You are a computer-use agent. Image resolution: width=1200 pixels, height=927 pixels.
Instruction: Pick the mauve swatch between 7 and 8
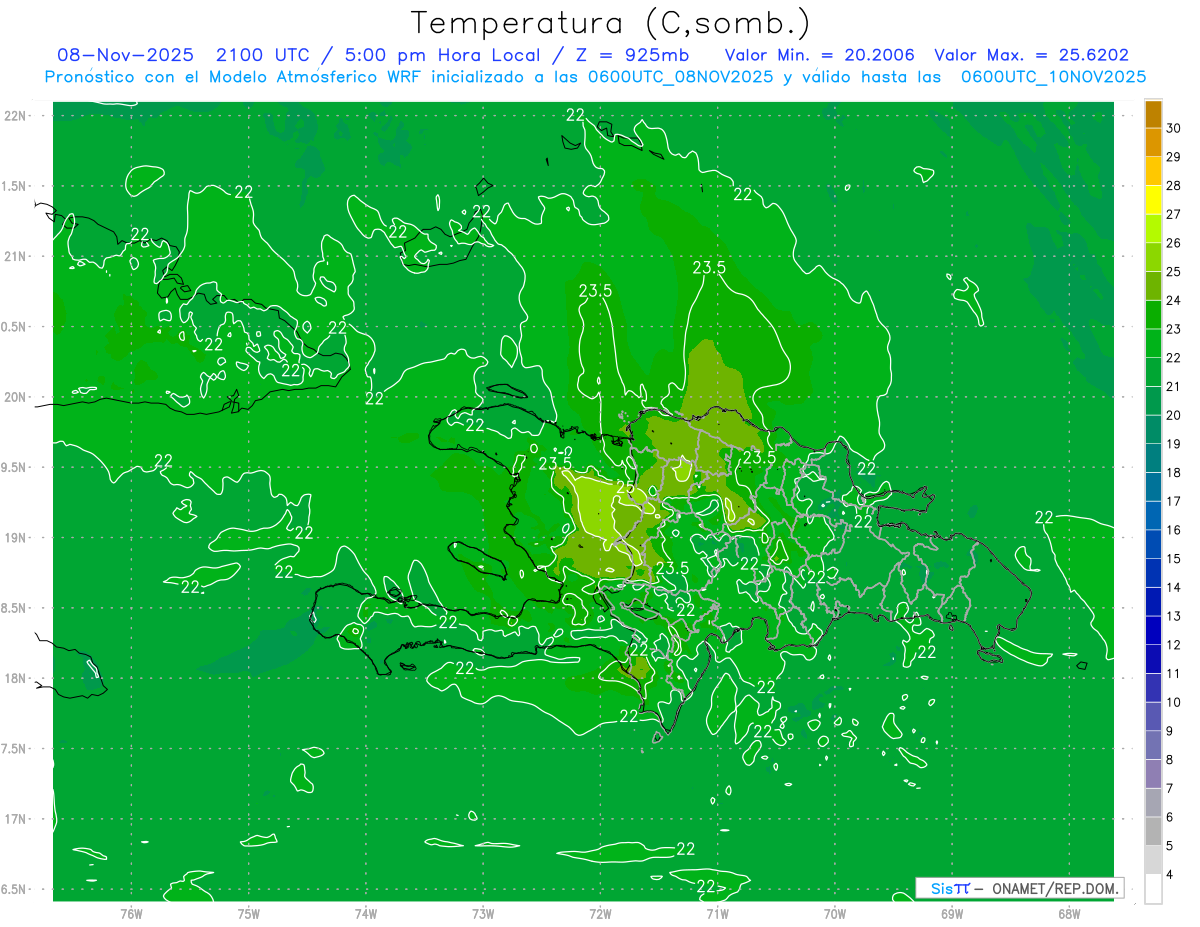pyautogui.click(x=1153, y=774)
